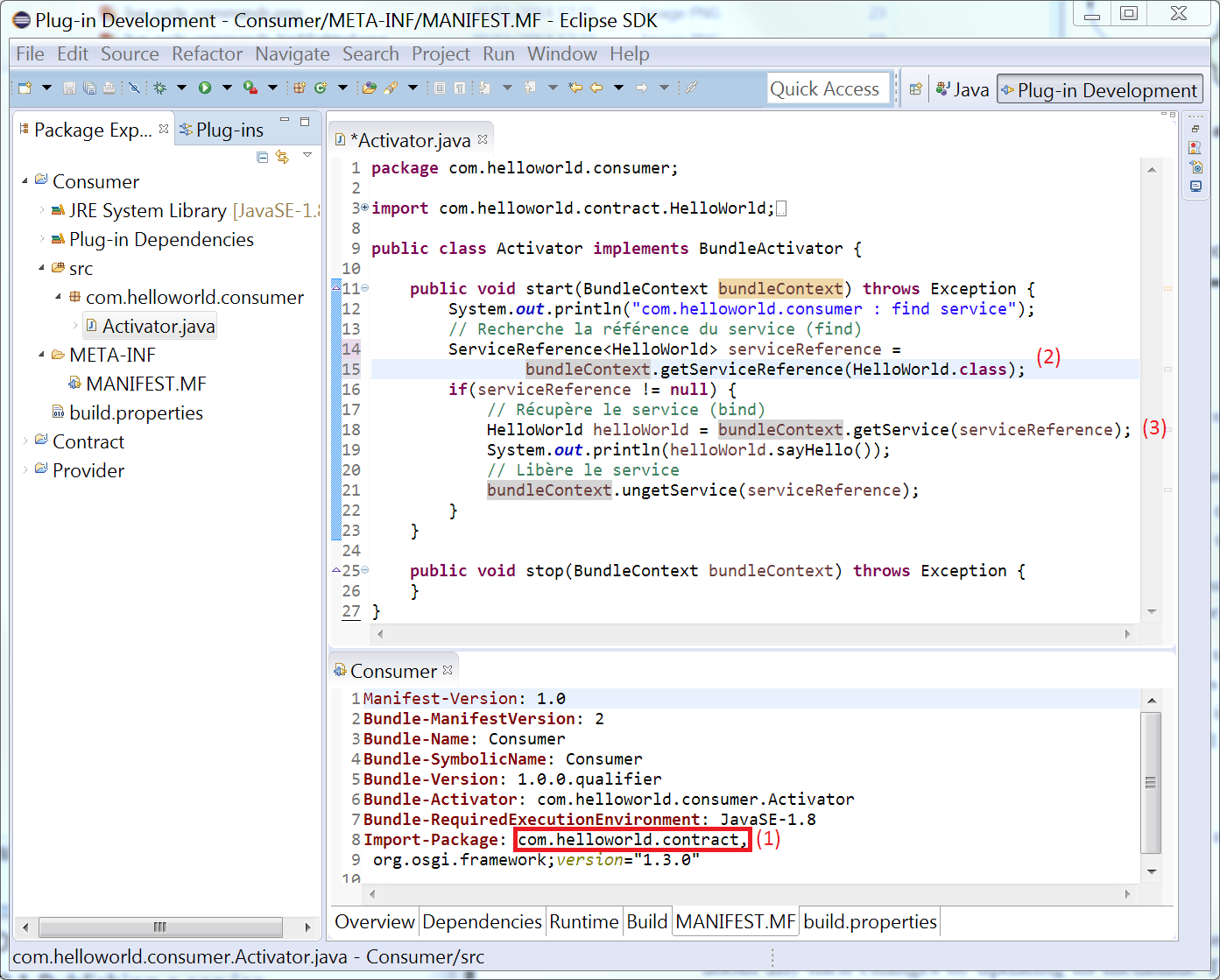Click the New Java Package icon

300,88
